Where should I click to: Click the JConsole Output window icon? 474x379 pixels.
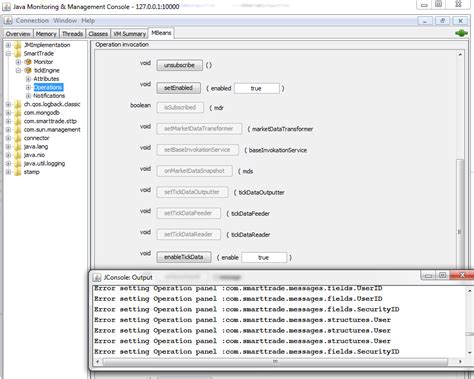pos(97,277)
